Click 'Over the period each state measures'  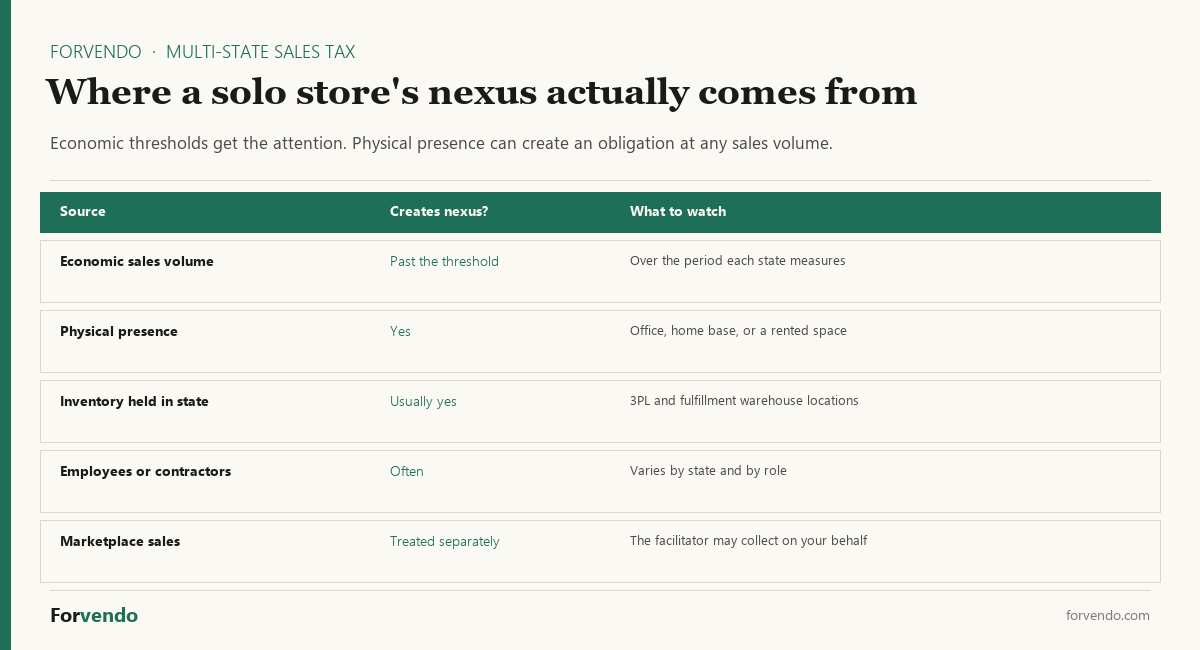[738, 260]
